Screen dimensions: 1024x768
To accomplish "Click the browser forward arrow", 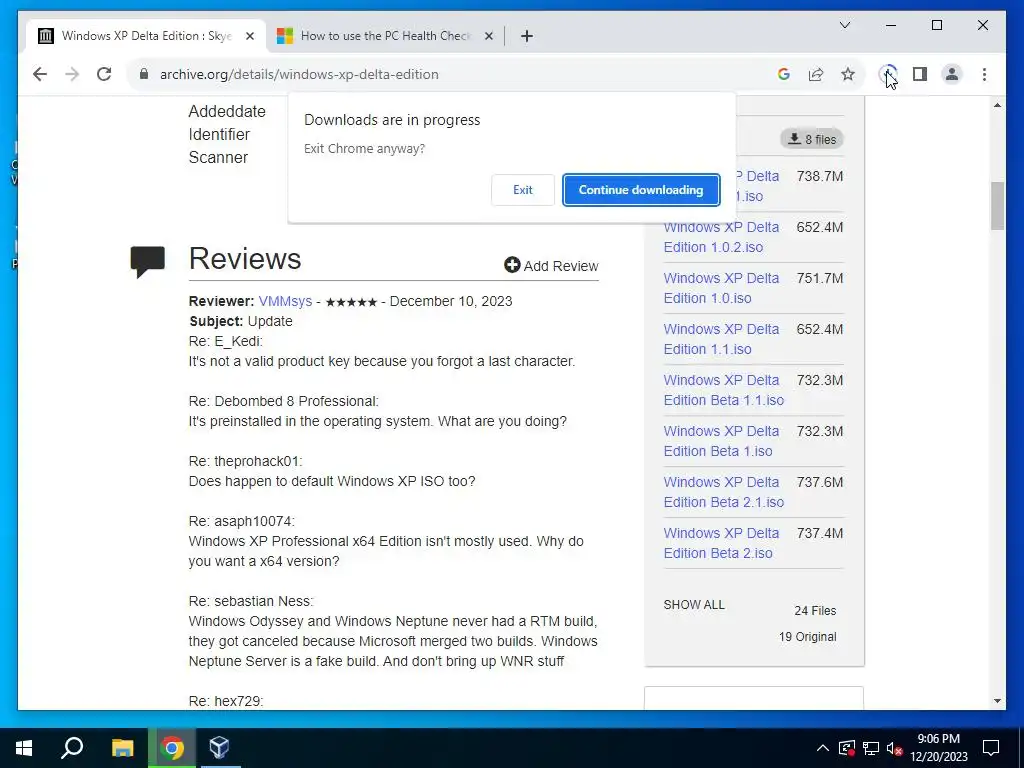I will point(72,74).
